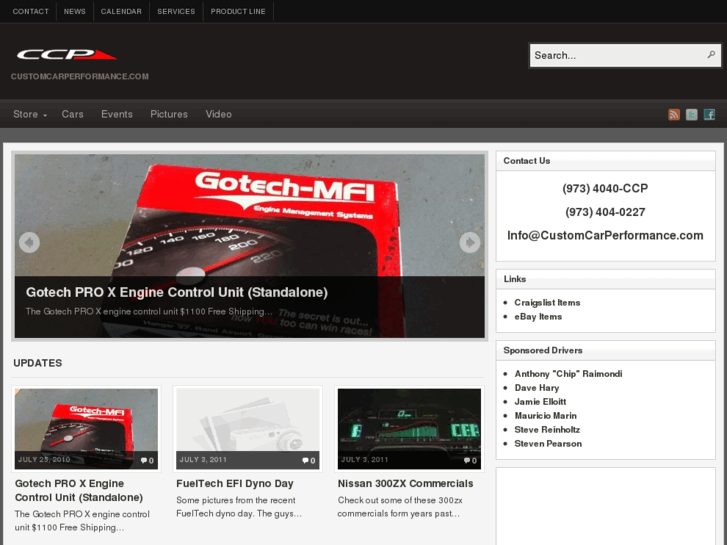
Task: Open Mauricio Marin driver link
Action: (x=545, y=416)
